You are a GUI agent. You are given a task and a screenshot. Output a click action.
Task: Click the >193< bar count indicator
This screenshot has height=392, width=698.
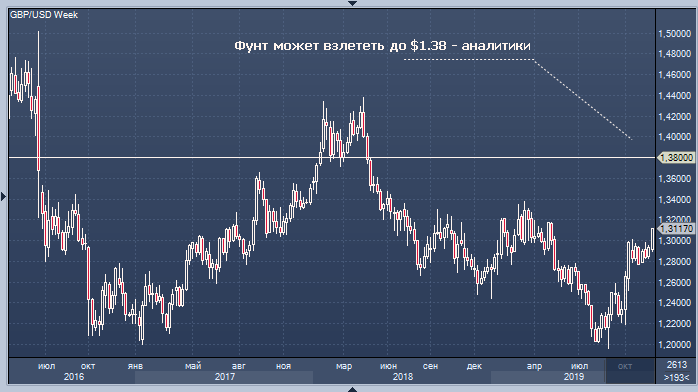[677, 377]
